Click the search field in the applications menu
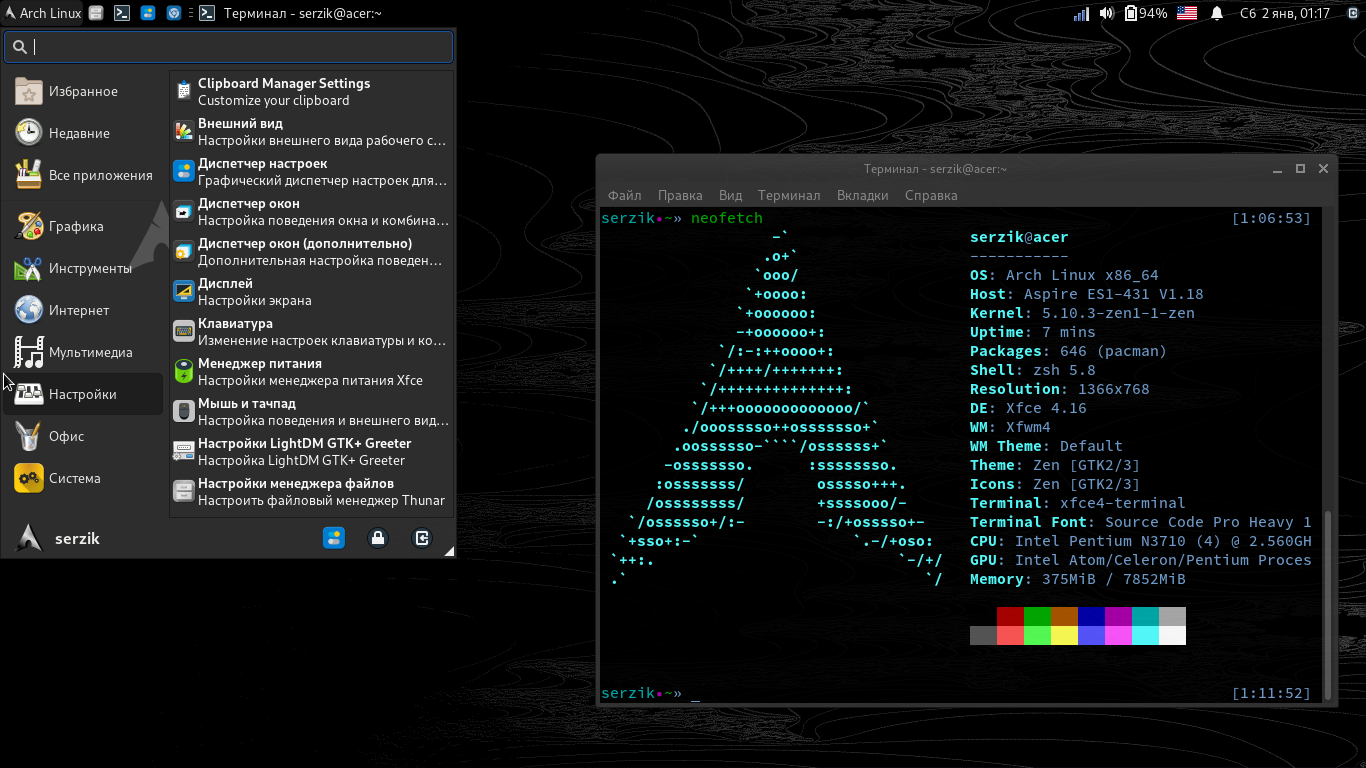 (x=228, y=46)
